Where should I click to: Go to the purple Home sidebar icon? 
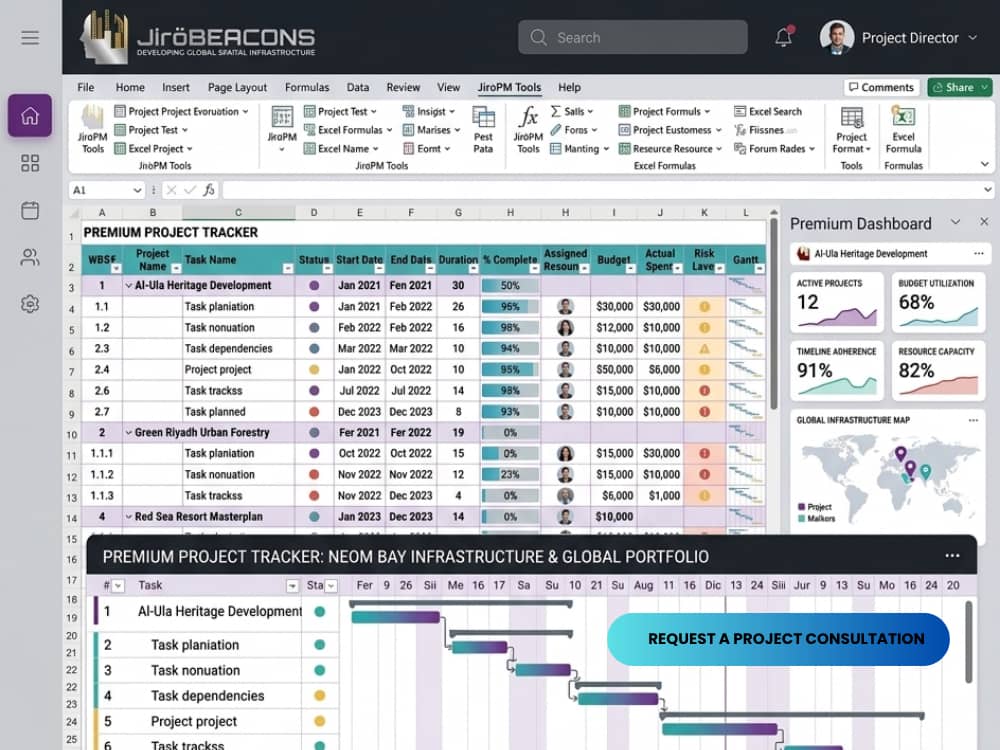tap(30, 115)
